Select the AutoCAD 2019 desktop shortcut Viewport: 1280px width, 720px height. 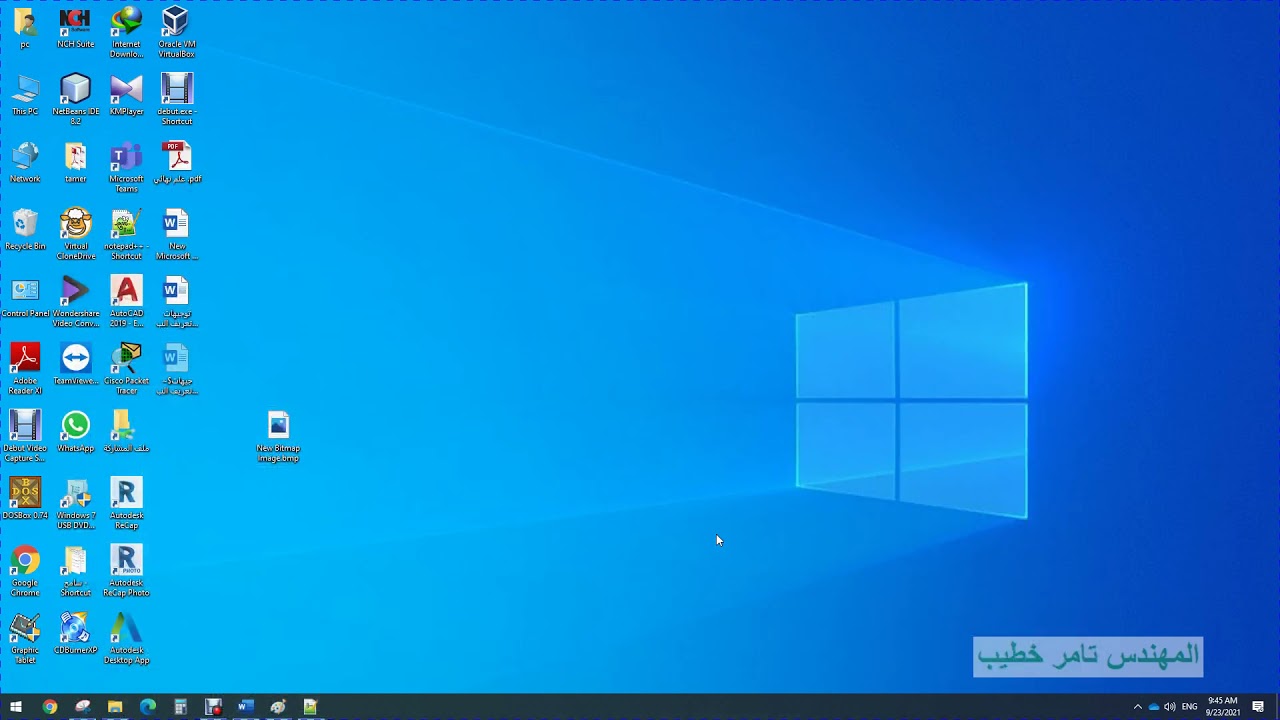pyautogui.click(x=126, y=303)
